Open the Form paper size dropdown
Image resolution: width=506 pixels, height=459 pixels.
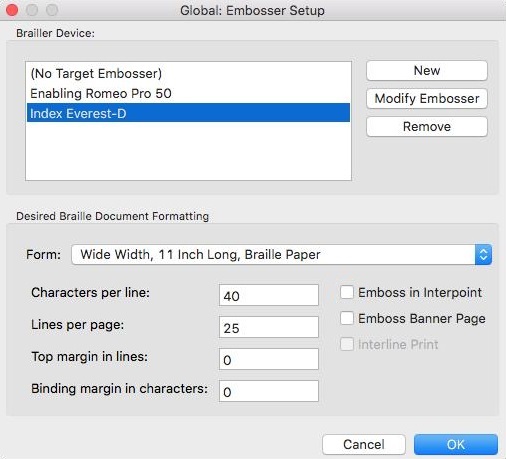point(282,255)
